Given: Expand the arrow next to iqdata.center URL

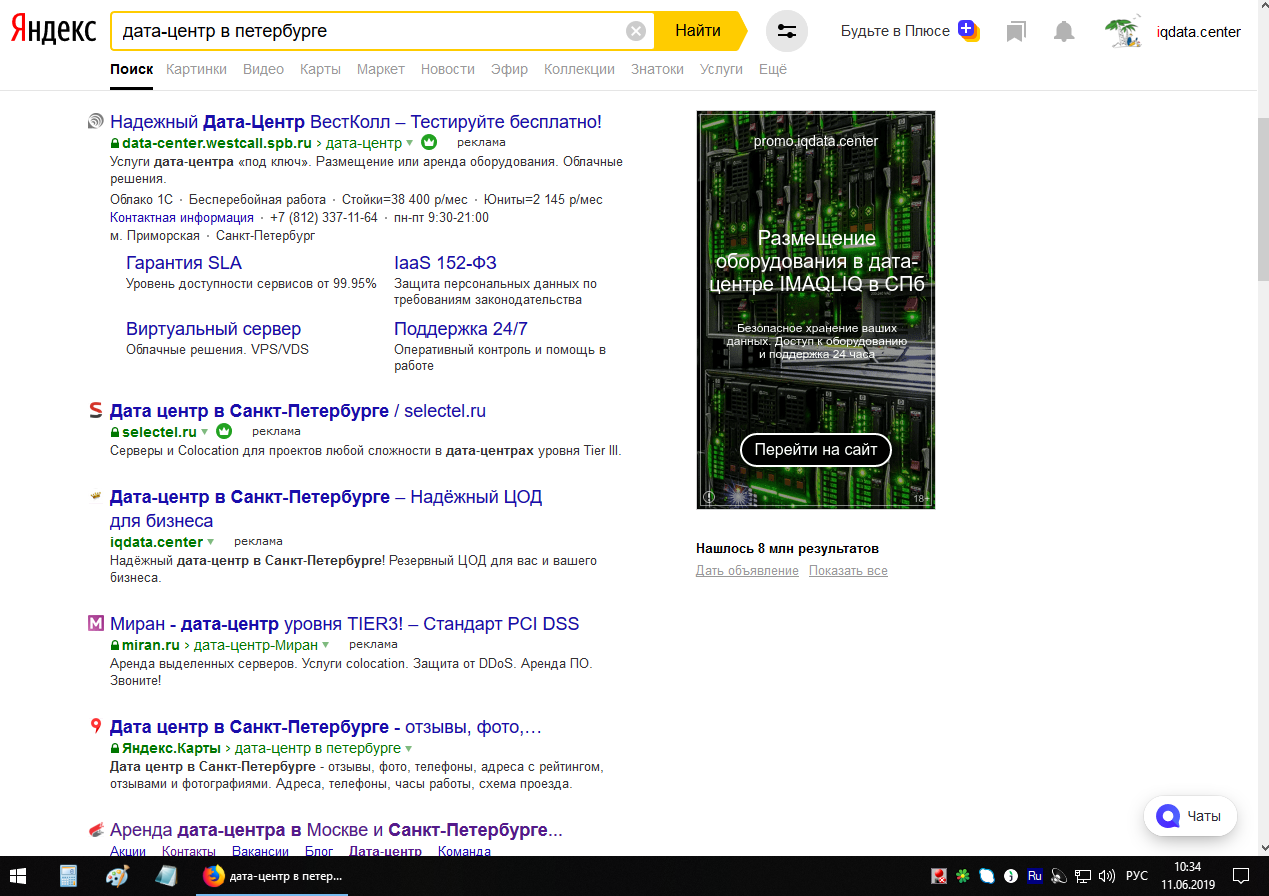Looking at the screenshot, I should 211,542.
